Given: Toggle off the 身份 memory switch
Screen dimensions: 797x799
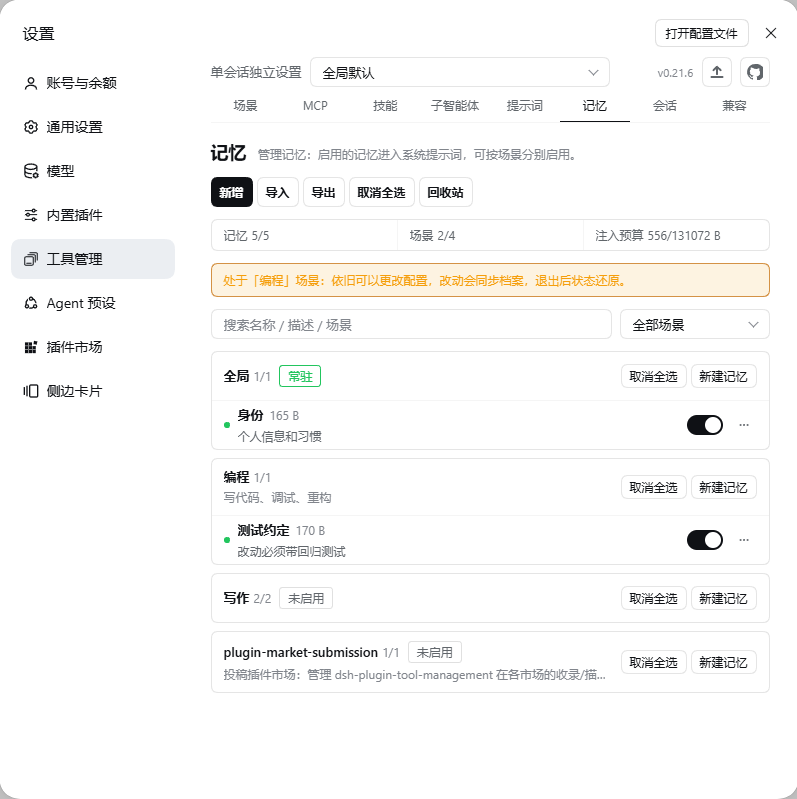Looking at the screenshot, I should click(x=705, y=425).
